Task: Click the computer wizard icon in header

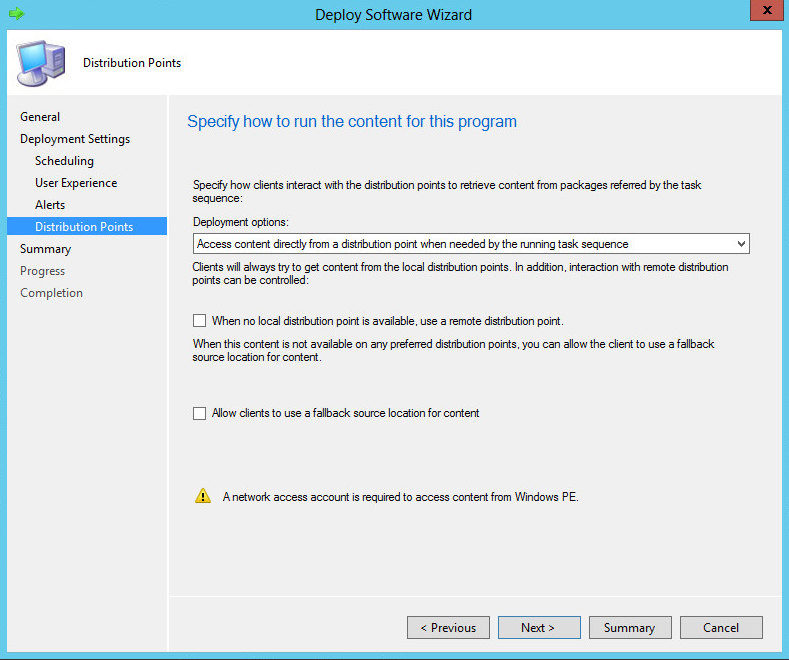Action: [x=39, y=63]
